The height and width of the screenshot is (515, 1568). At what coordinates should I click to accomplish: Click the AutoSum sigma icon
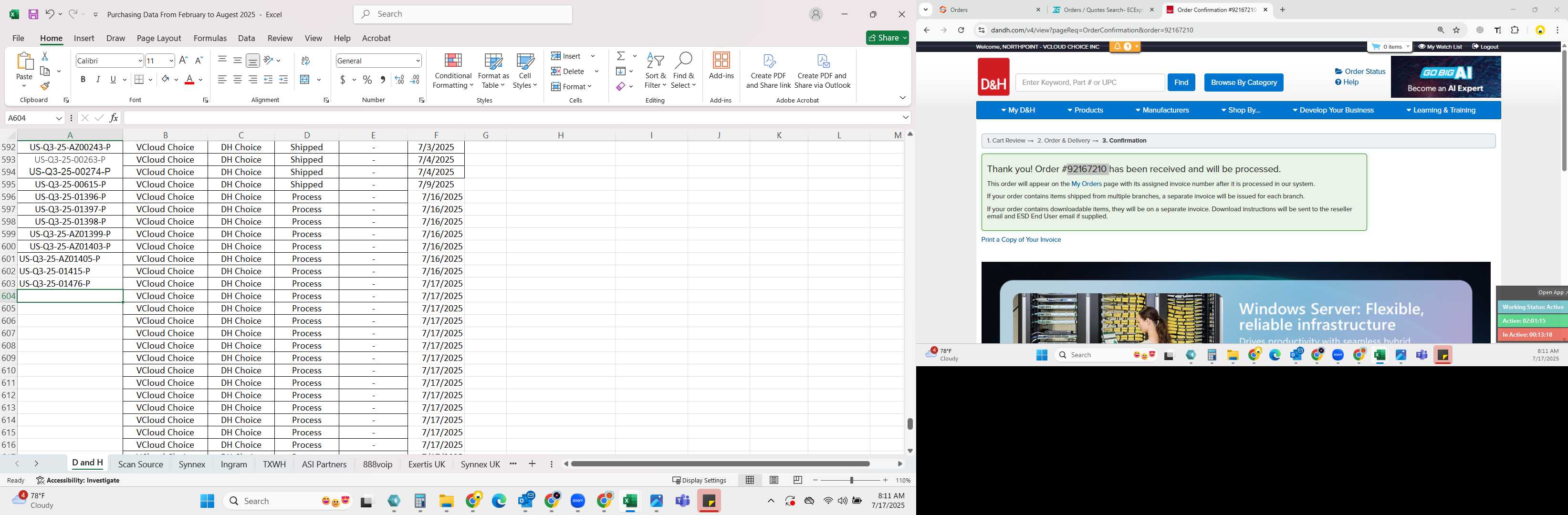coord(621,56)
